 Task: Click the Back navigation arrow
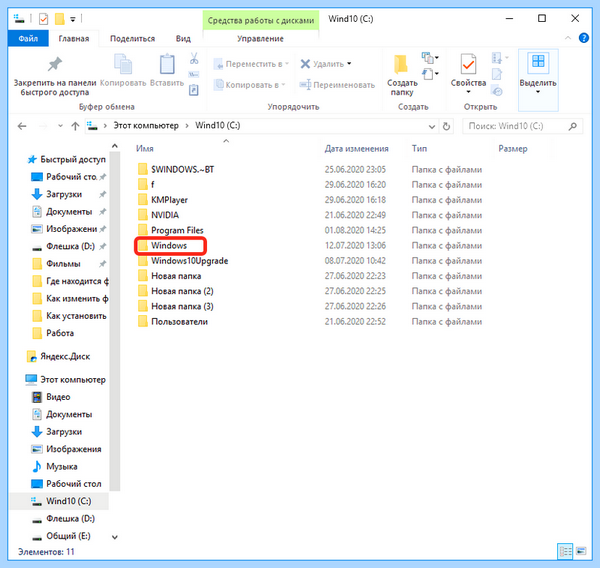click(22, 126)
